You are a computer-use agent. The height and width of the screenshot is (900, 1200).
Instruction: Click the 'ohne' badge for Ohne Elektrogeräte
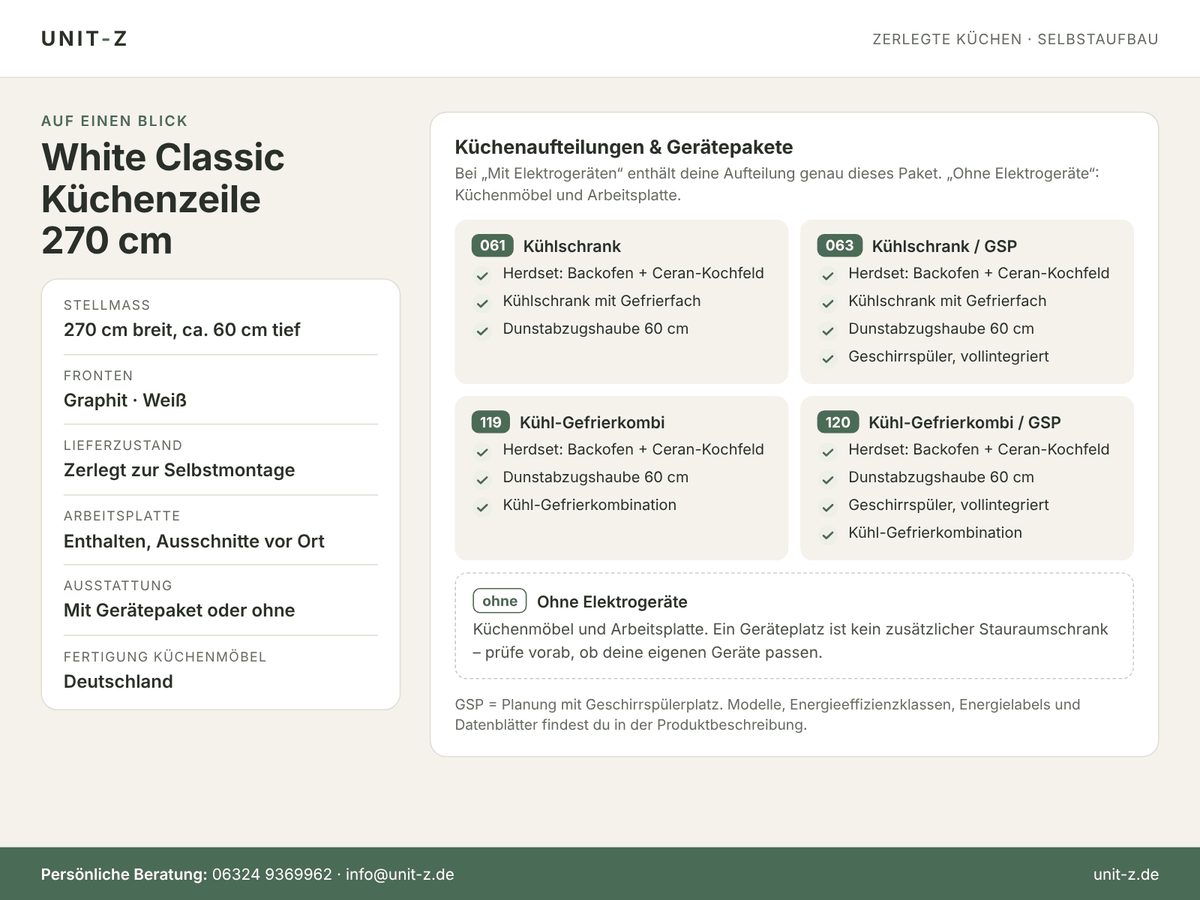pos(500,601)
